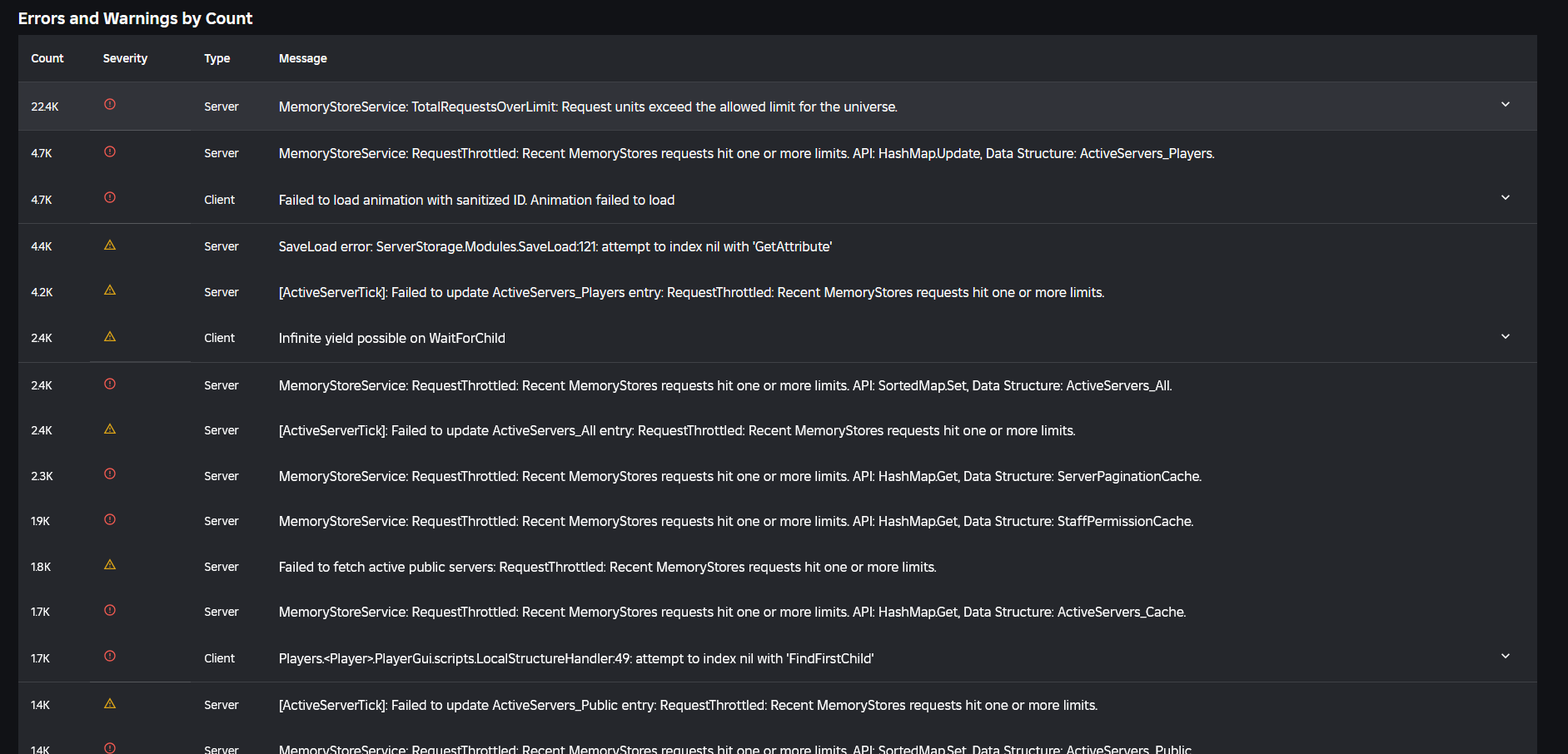Click warning icon for ActiveServers_Public tick row
This screenshot has height=754, width=1568.
pyautogui.click(x=110, y=703)
